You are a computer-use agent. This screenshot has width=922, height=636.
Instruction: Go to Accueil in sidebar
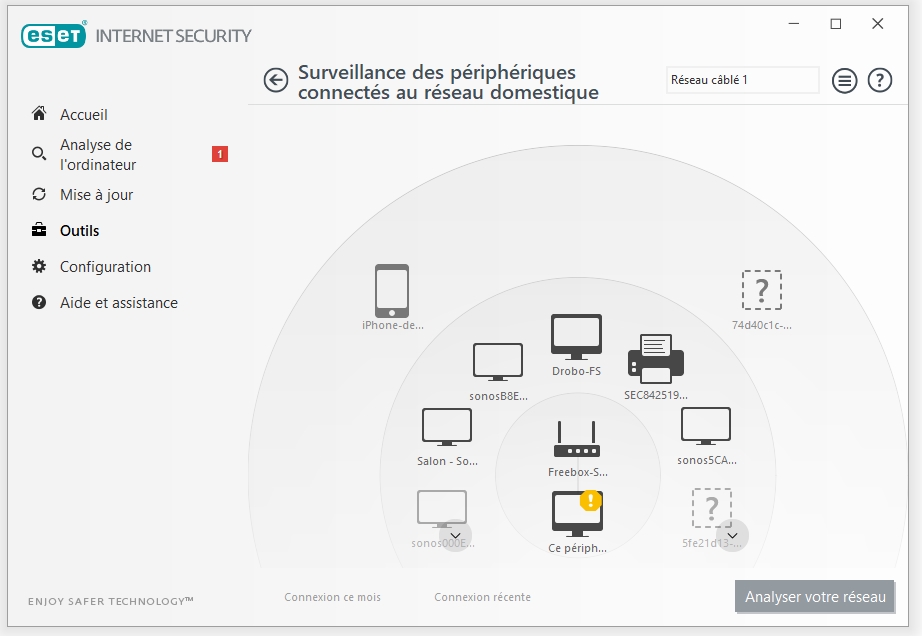(x=83, y=115)
